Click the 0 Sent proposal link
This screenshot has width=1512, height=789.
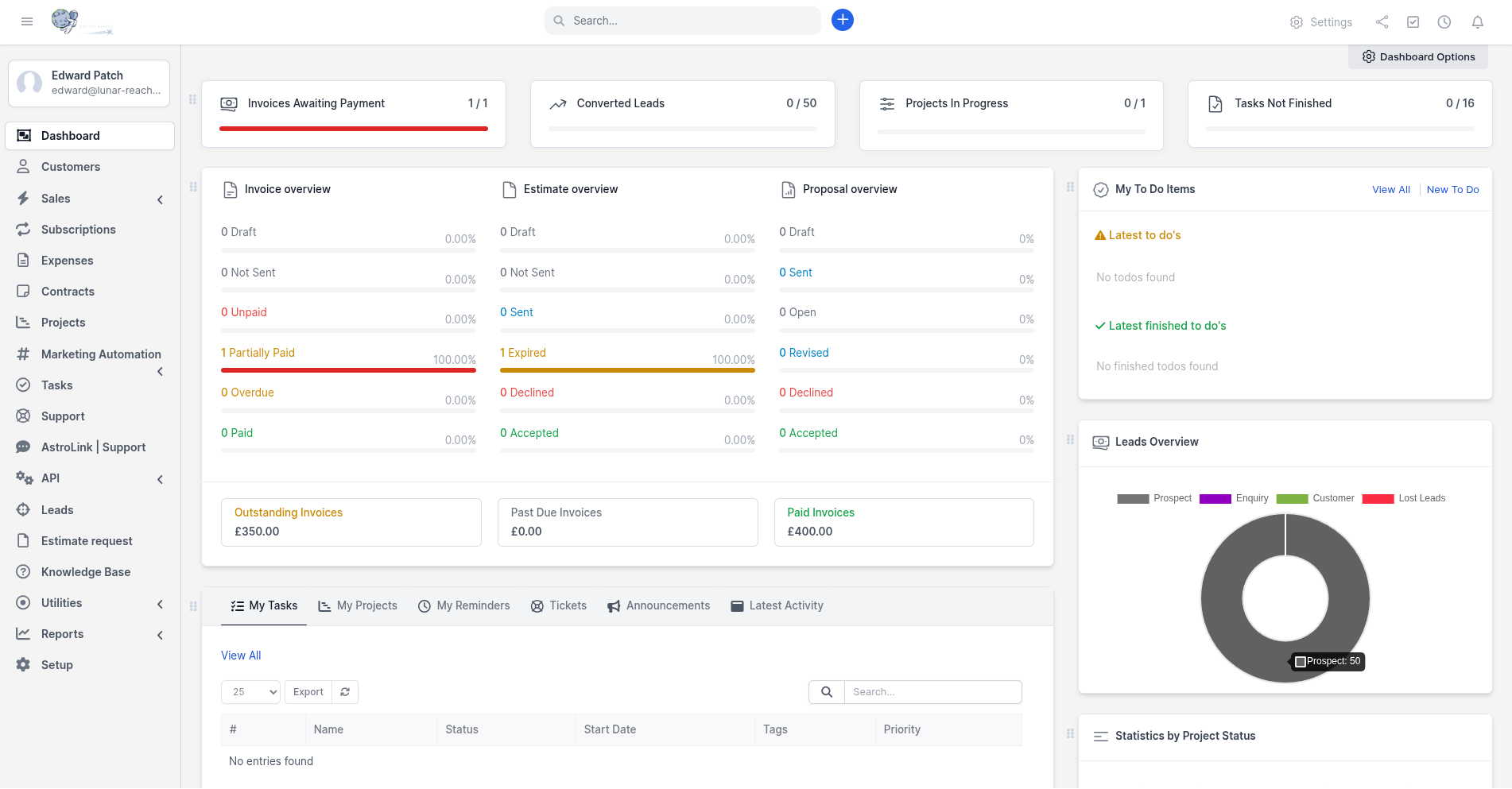pos(796,273)
